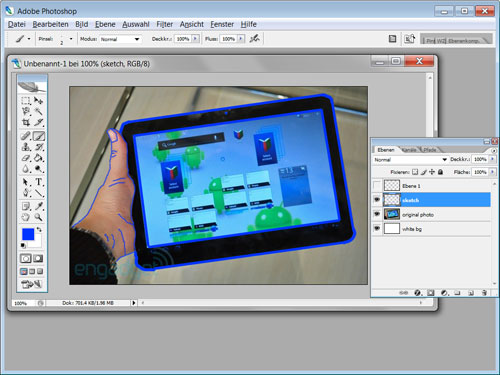Screen dimensions: 500x375
Task: Select the History Brush tool
Action: click(x=38, y=147)
